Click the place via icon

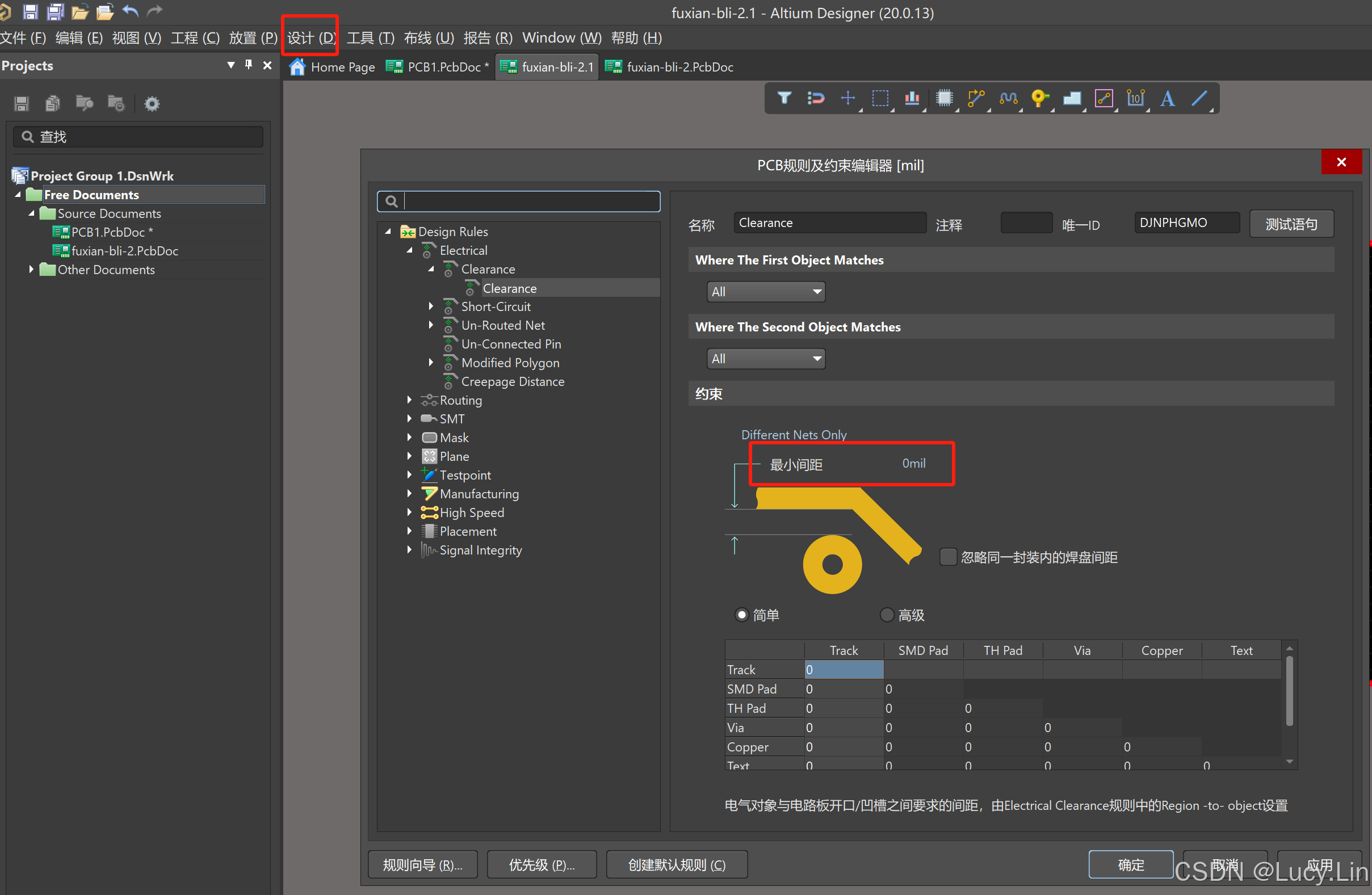[1039, 99]
